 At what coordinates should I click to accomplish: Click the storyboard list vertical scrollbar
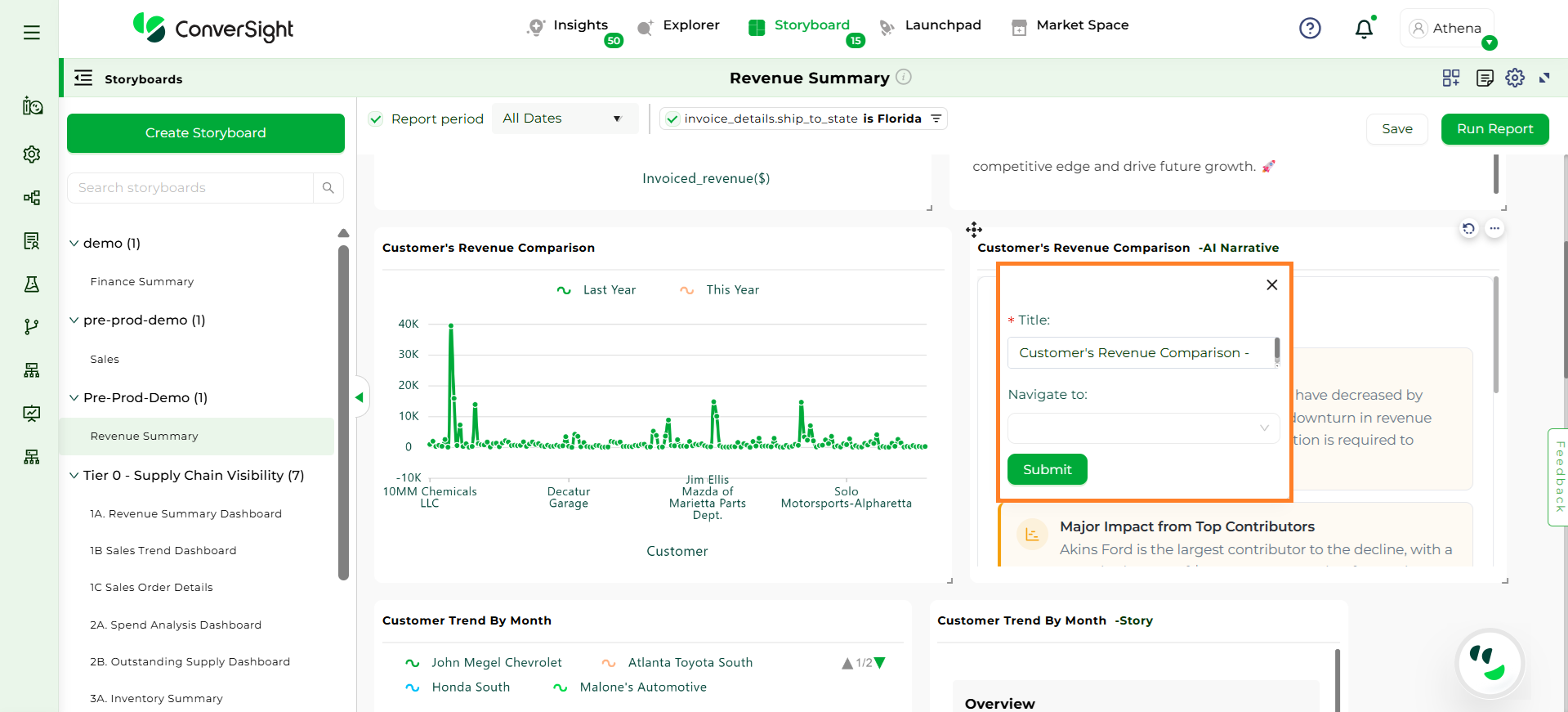pos(343,409)
